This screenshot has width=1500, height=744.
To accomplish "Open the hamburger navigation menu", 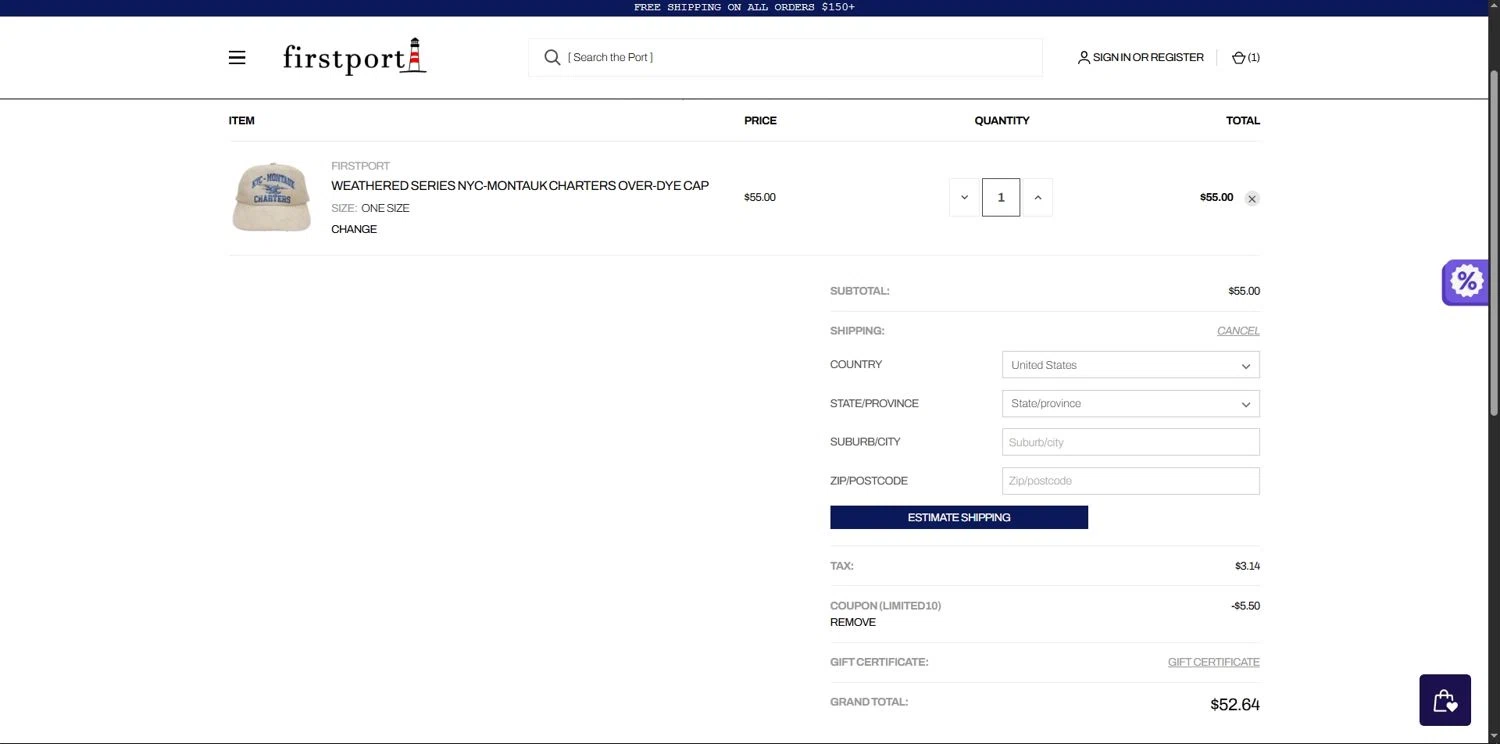I will point(237,57).
